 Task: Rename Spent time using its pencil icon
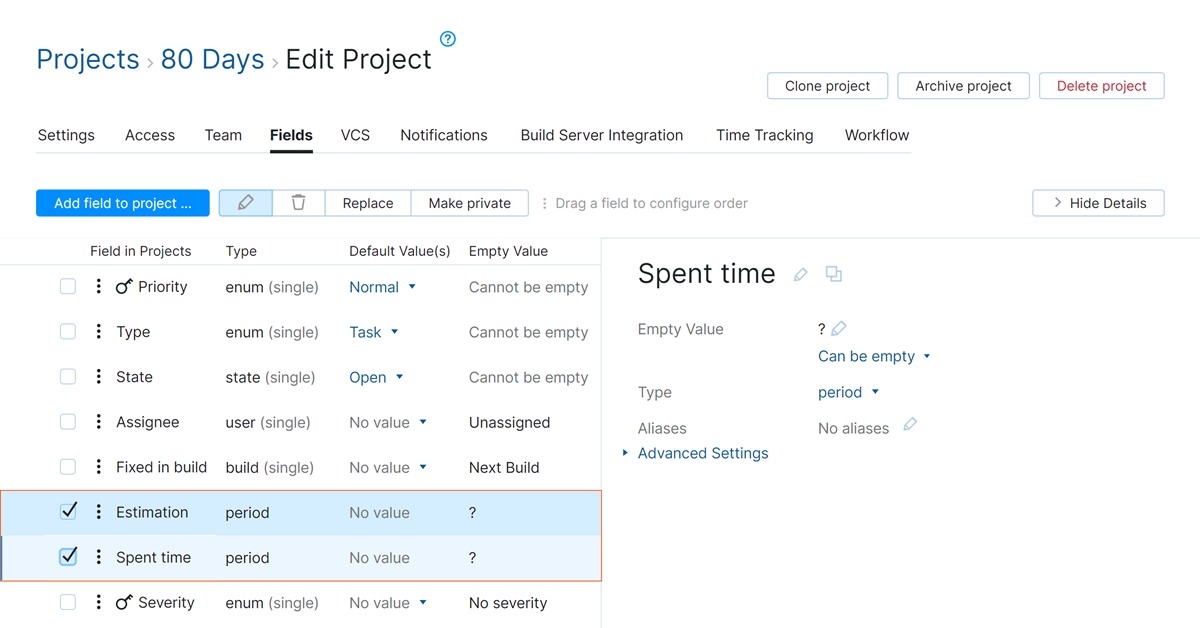(x=799, y=274)
